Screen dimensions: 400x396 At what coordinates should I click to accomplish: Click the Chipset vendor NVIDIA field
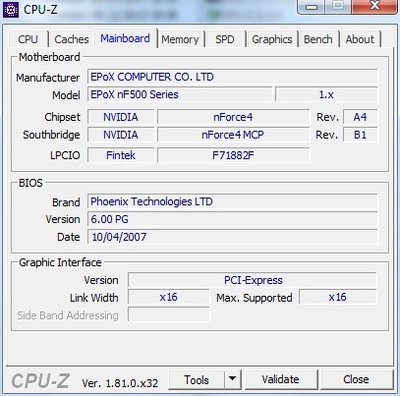pos(121,117)
